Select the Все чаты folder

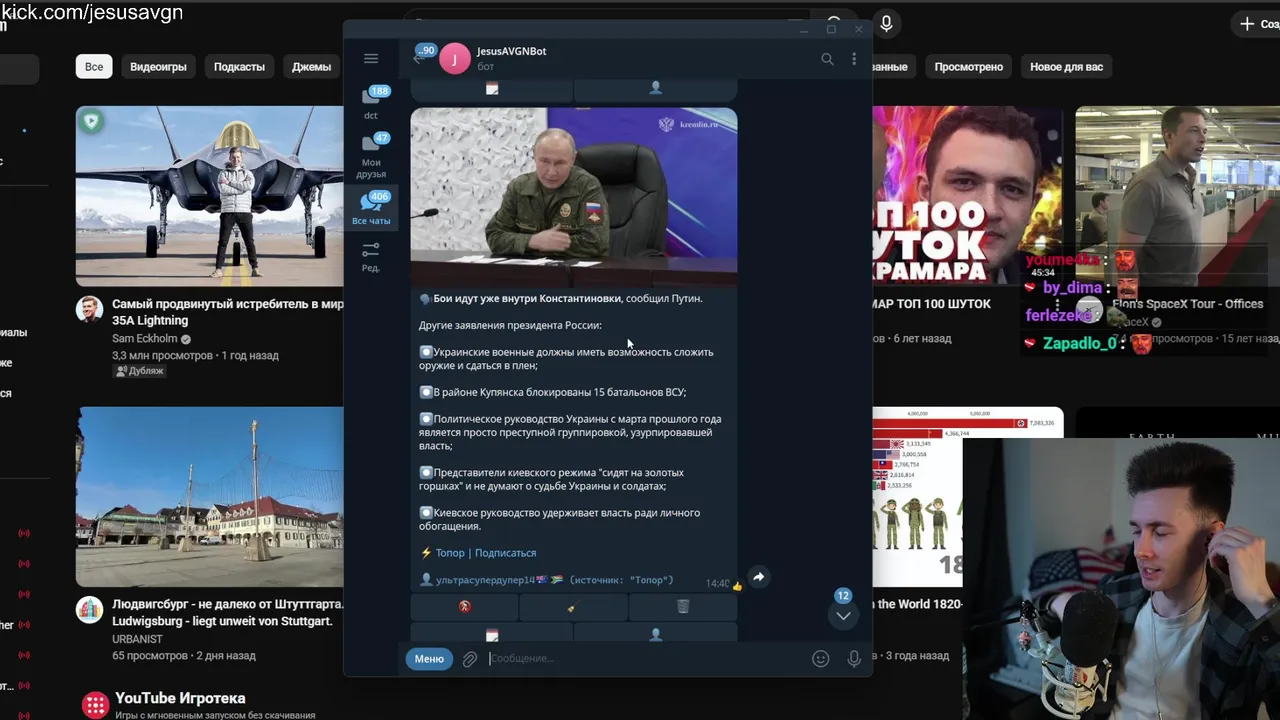tap(371, 209)
